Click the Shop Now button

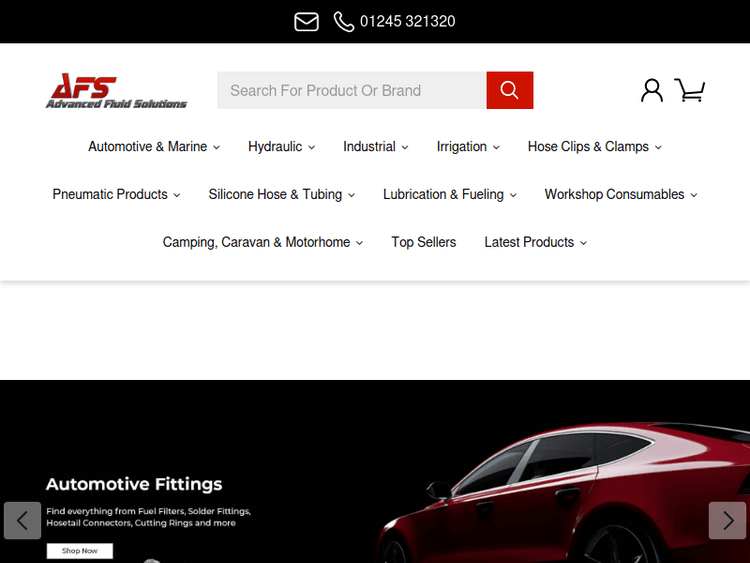pos(80,551)
